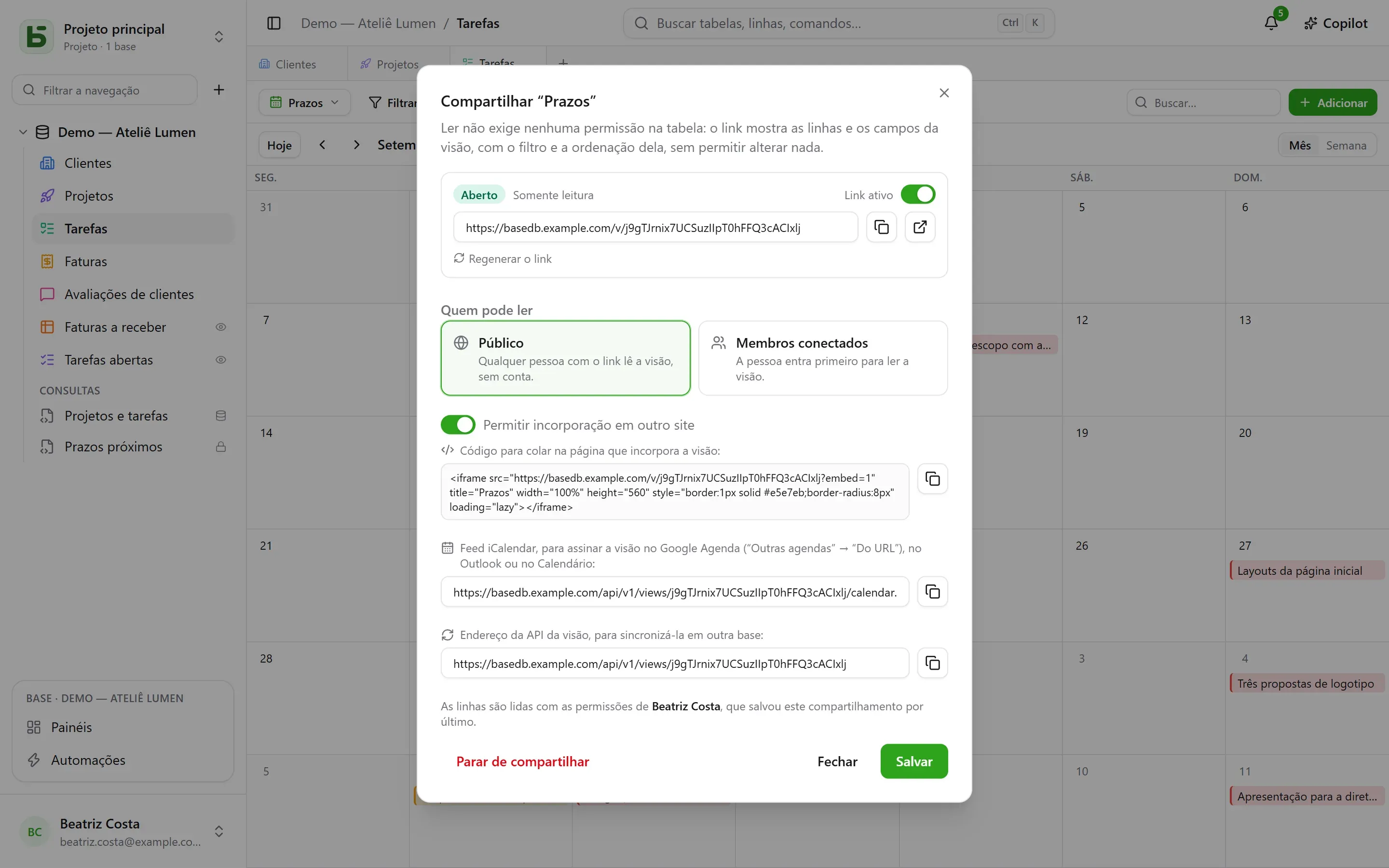Screen dimensions: 1389x868
Task: Click the Adicionar button
Action: 1332,102
